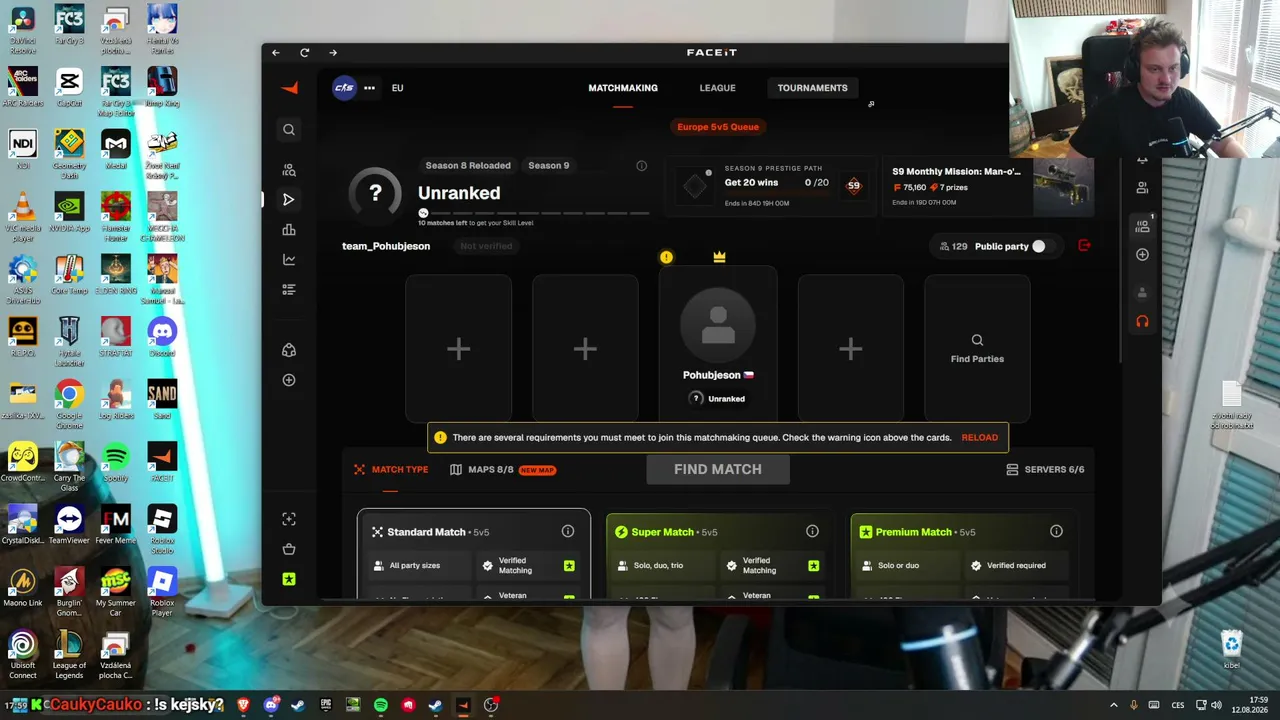Open the Season 9 Prestige Path card

[770, 185]
